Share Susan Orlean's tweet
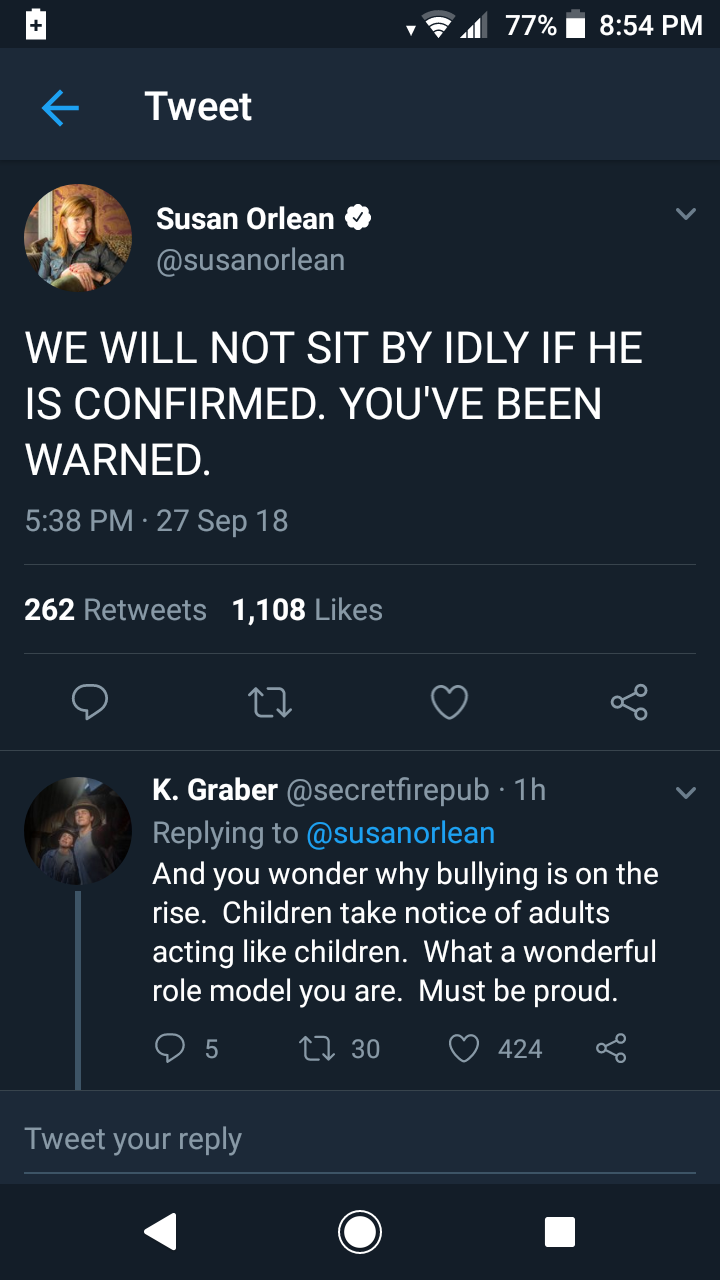The height and width of the screenshot is (1280, 720). point(629,702)
